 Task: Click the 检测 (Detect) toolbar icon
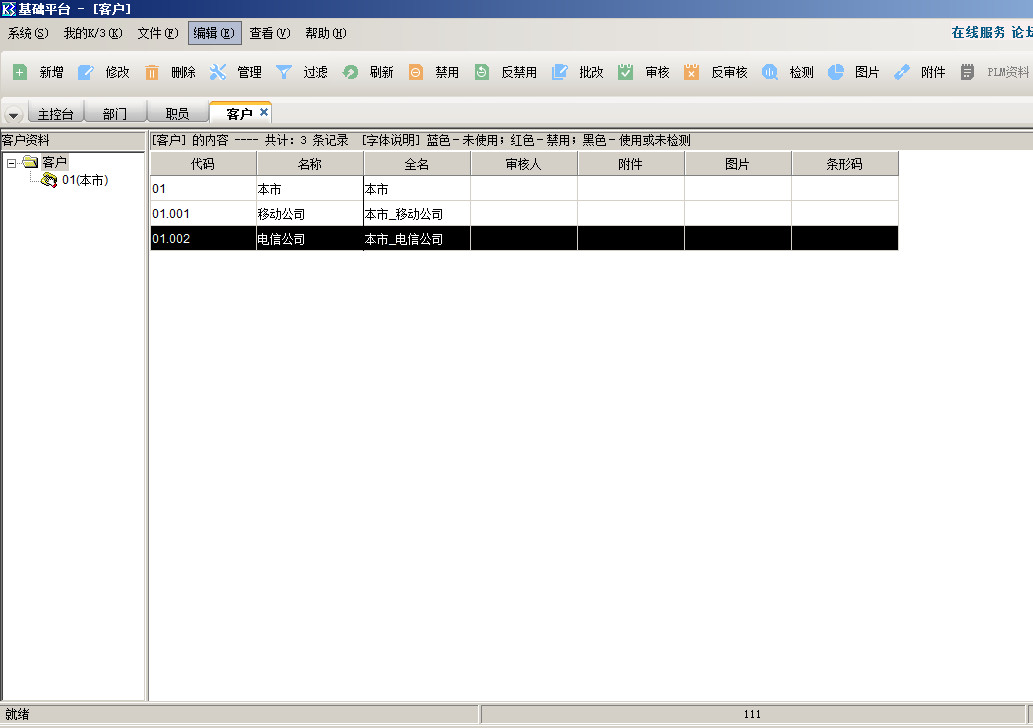click(770, 72)
